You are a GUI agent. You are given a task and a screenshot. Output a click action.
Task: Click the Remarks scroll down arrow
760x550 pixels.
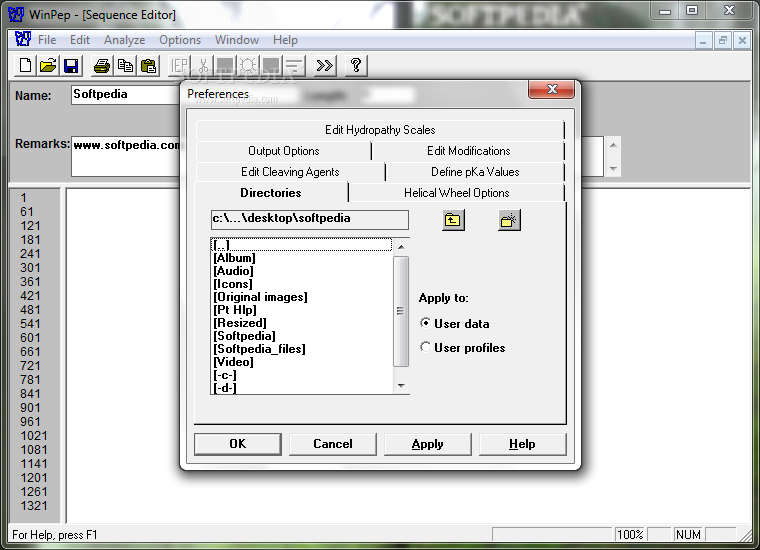[x=613, y=169]
